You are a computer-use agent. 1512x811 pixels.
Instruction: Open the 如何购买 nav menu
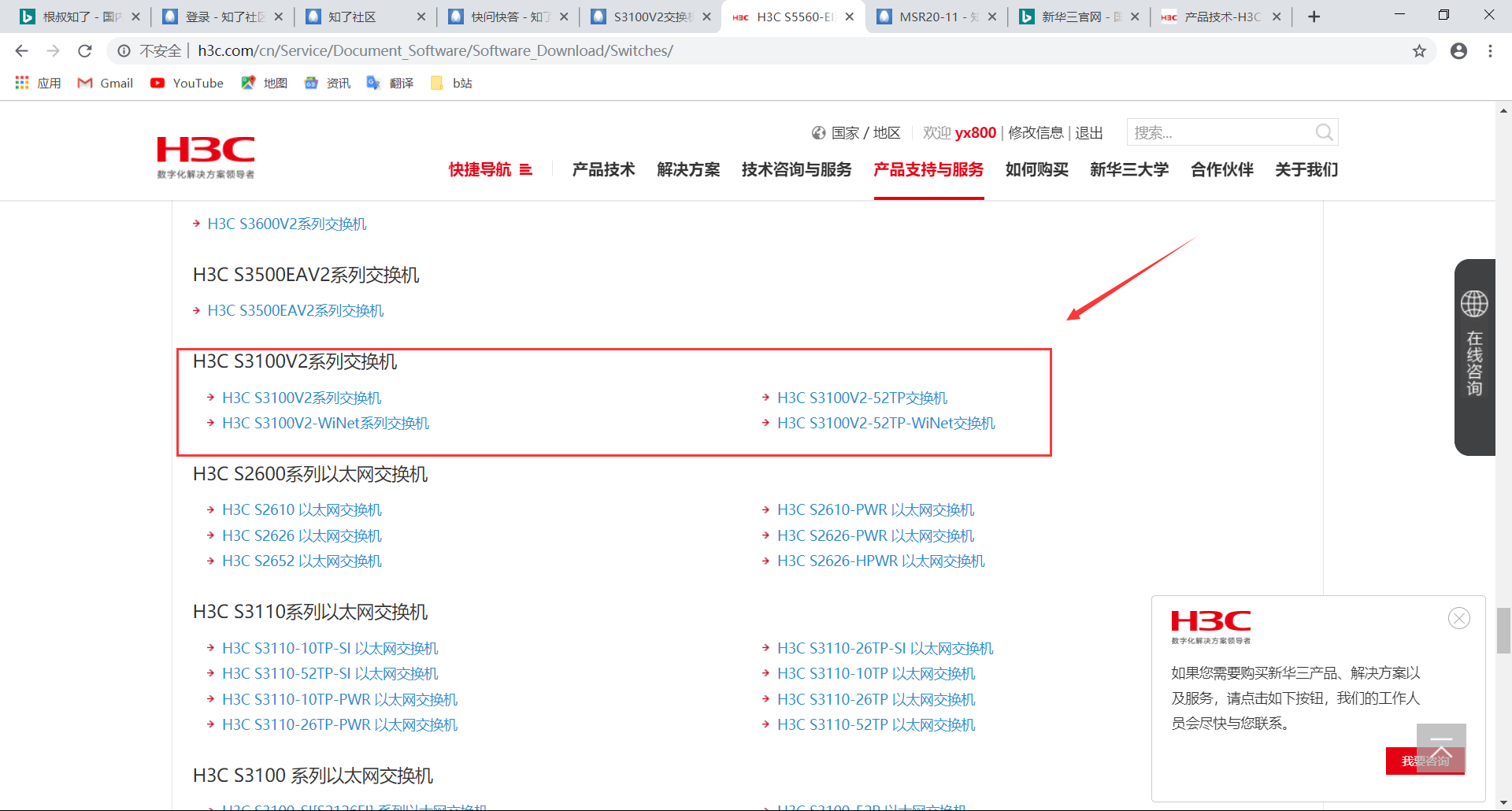click(1036, 169)
